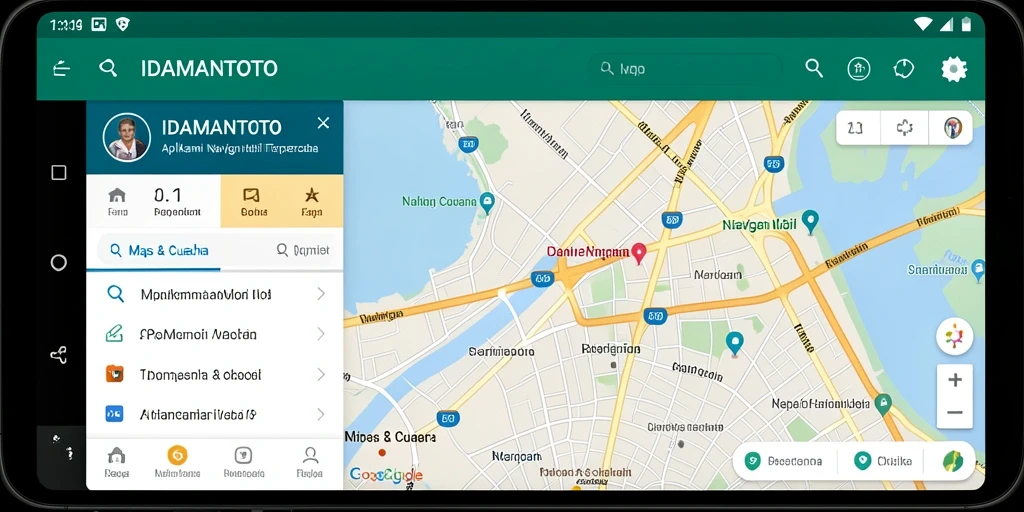The height and width of the screenshot is (512, 1024).
Task: Click the green lock pin at the lower right map
Action: click(883, 404)
